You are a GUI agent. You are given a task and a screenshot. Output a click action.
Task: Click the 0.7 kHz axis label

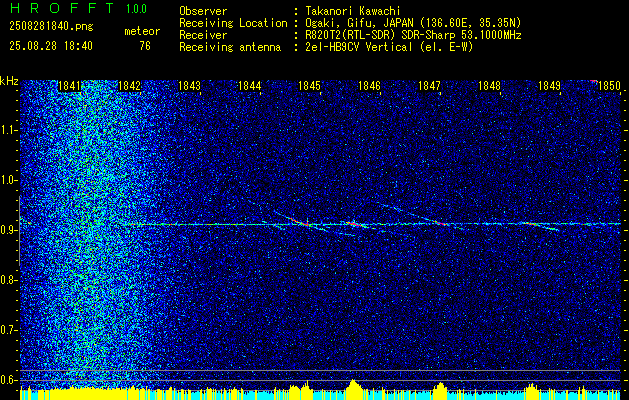pos(9,330)
